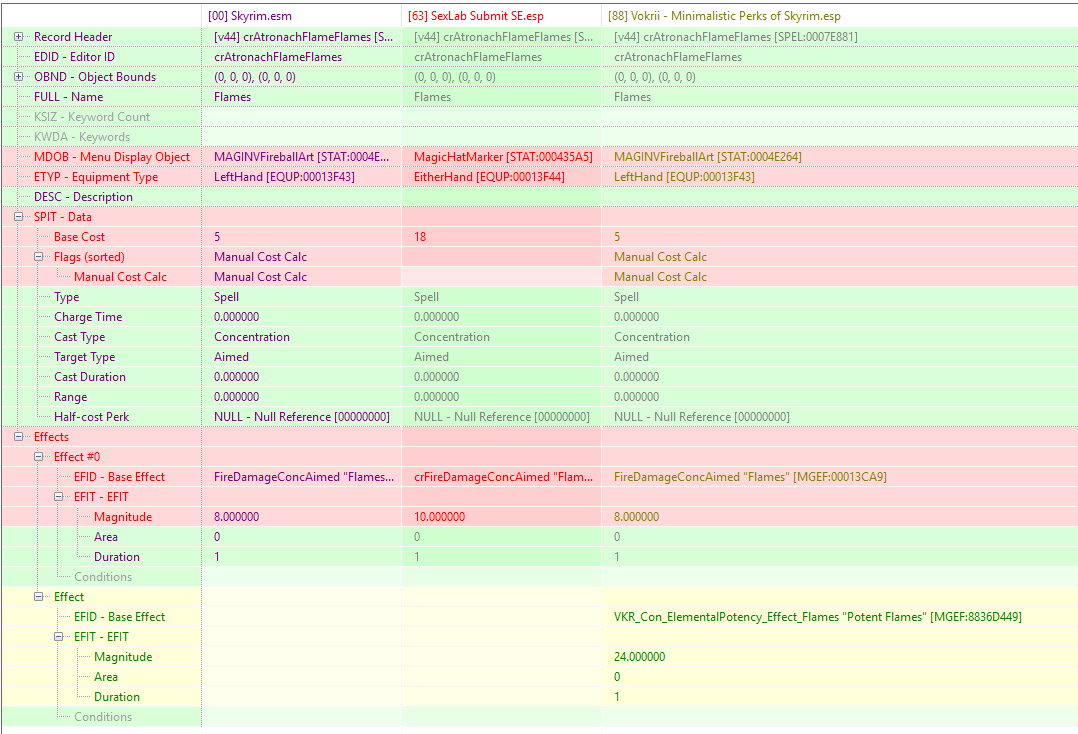Screen dimensions: 1078x734
Task: Select the [88] Vokrii column header
Action: pyautogui.click(x=839, y=16)
